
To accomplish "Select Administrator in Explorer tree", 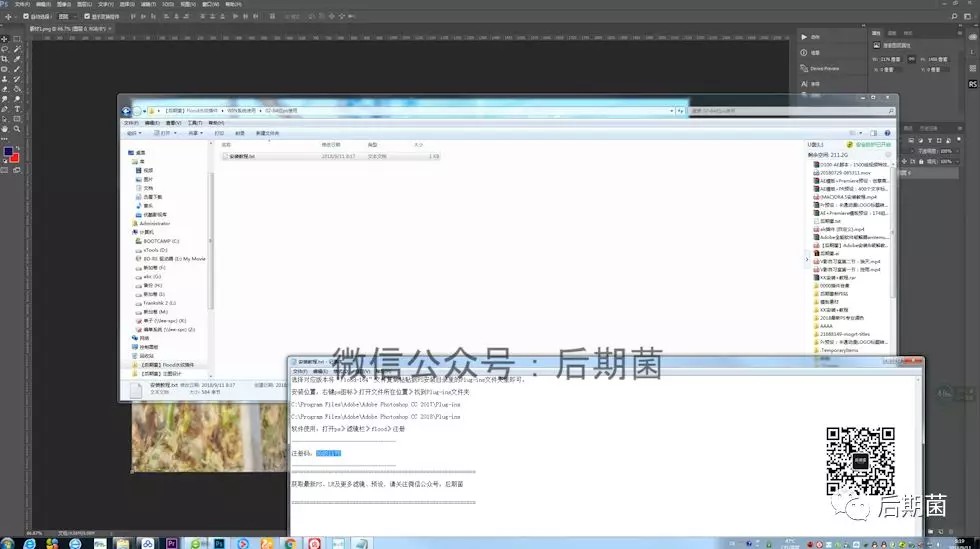I will click(x=151, y=223).
